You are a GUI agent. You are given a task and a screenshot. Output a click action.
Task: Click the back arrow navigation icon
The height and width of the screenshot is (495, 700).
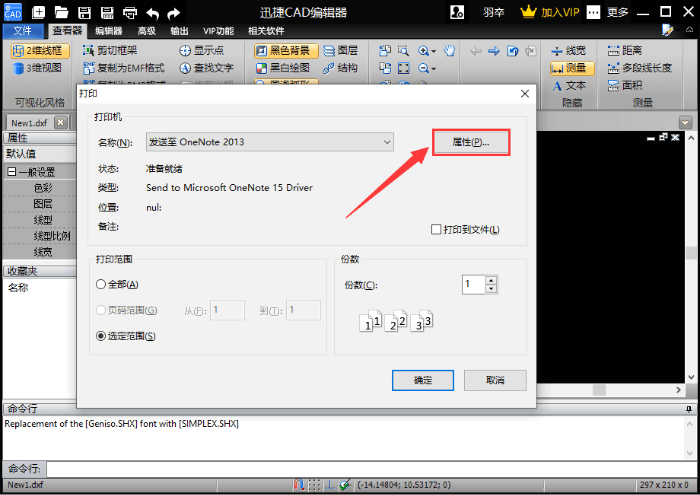[476, 51]
